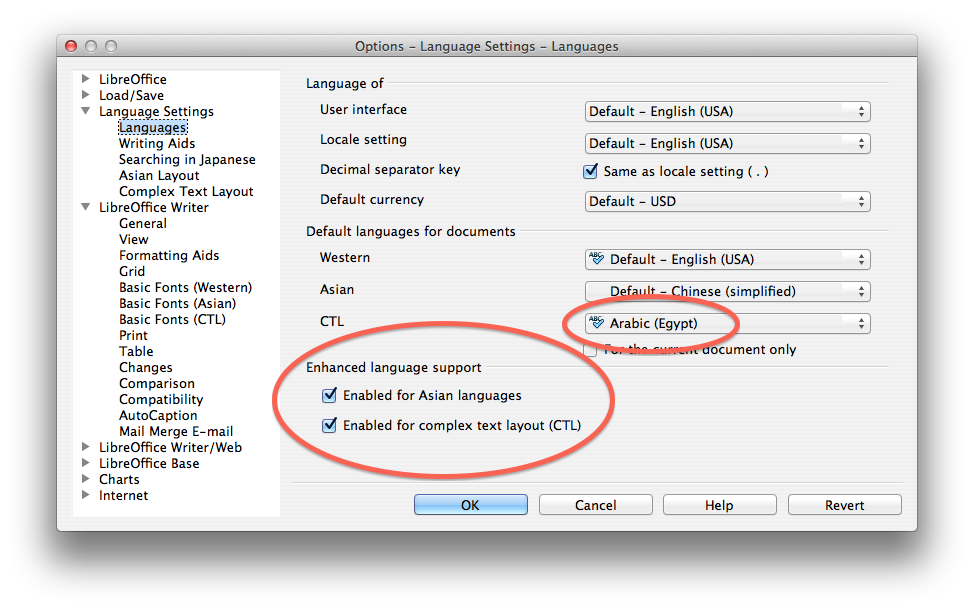Select Internet category label

124,496
